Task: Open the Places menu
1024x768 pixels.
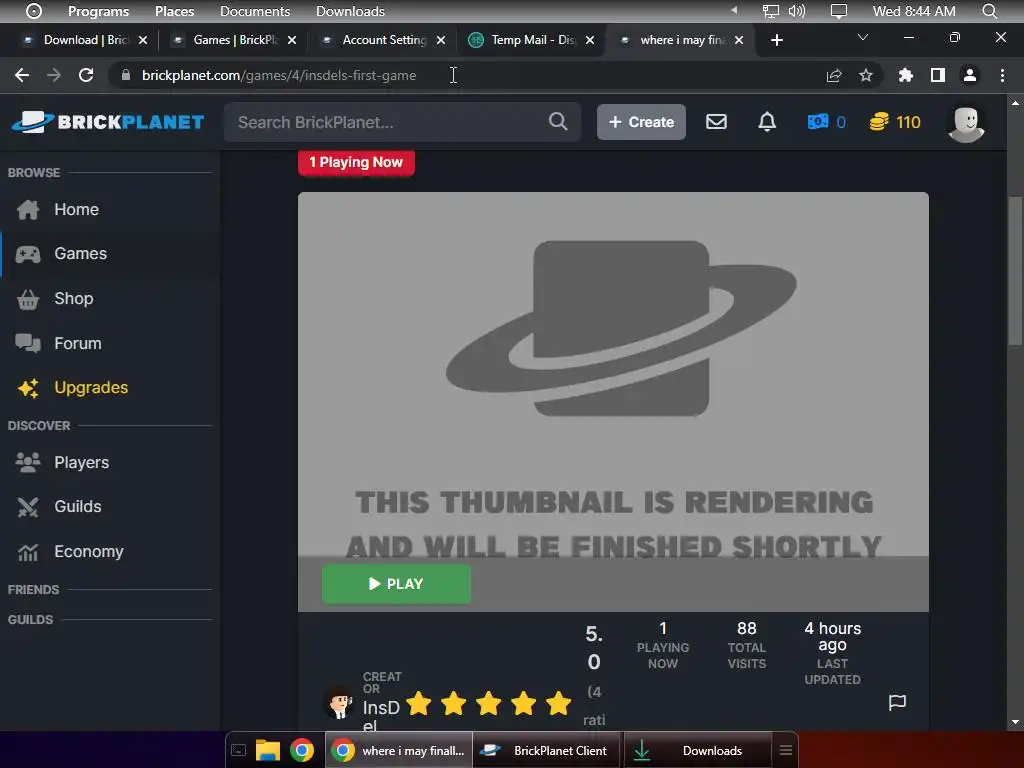Action: pyautogui.click(x=174, y=11)
